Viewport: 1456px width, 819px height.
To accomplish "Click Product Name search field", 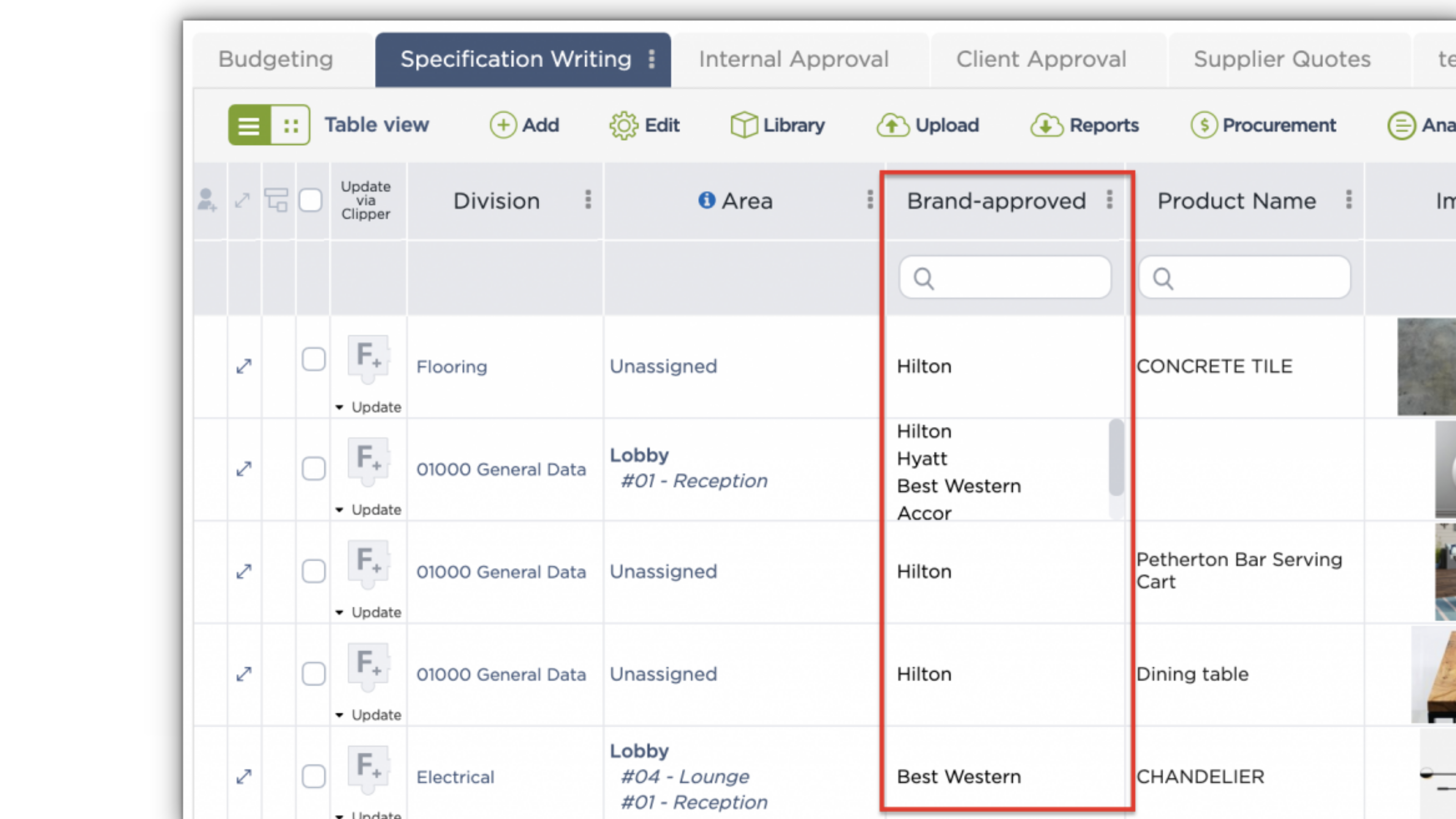I will (x=1244, y=278).
